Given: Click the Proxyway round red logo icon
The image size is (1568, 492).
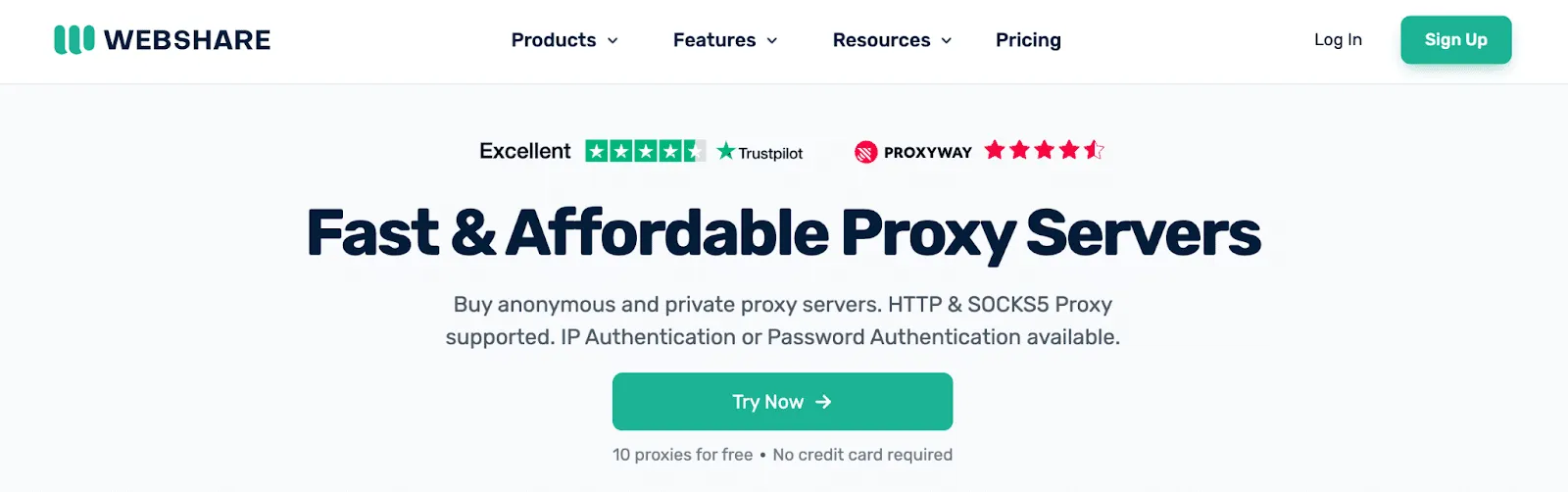Looking at the screenshot, I should tap(865, 152).
